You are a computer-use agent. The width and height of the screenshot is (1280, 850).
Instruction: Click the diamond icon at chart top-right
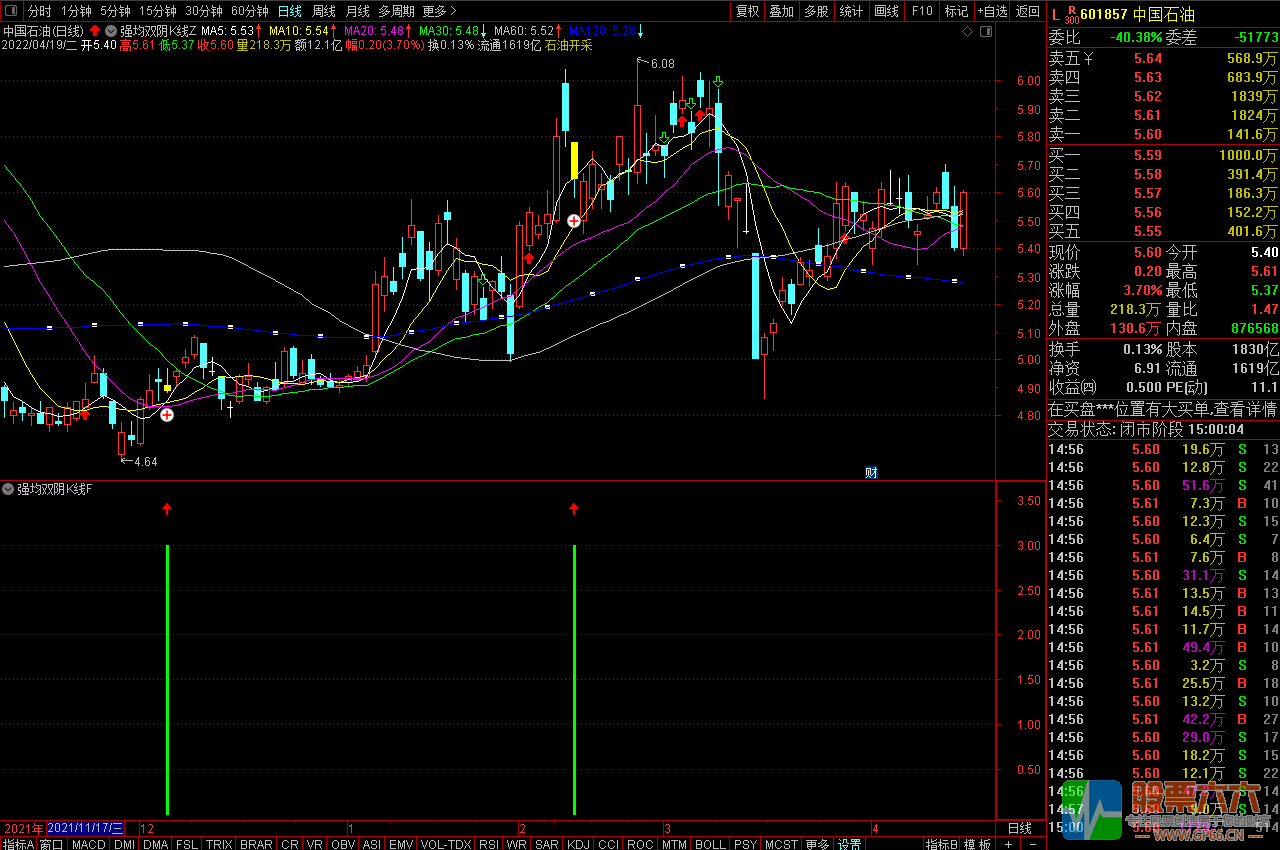[967, 32]
